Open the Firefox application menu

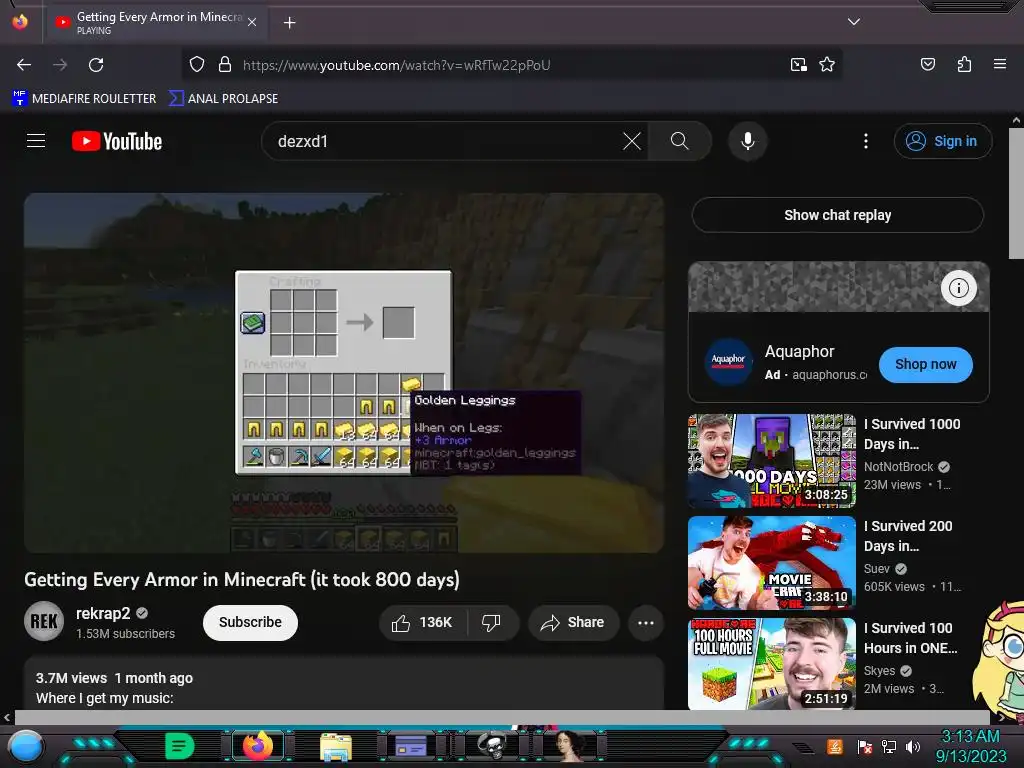point(1000,64)
